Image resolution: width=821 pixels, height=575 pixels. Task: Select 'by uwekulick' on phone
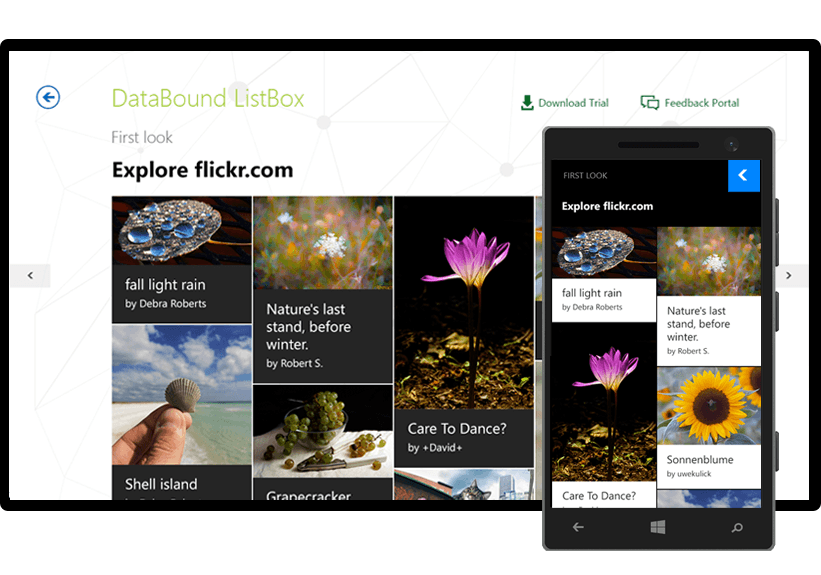(x=689, y=474)
